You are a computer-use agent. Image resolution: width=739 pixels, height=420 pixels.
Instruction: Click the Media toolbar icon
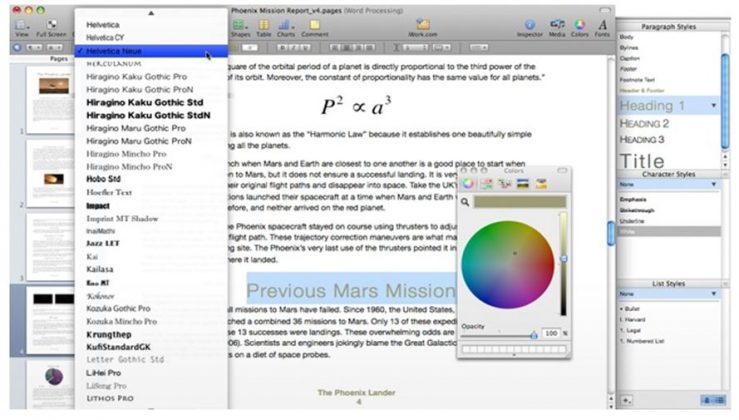(x=558, y=24)
